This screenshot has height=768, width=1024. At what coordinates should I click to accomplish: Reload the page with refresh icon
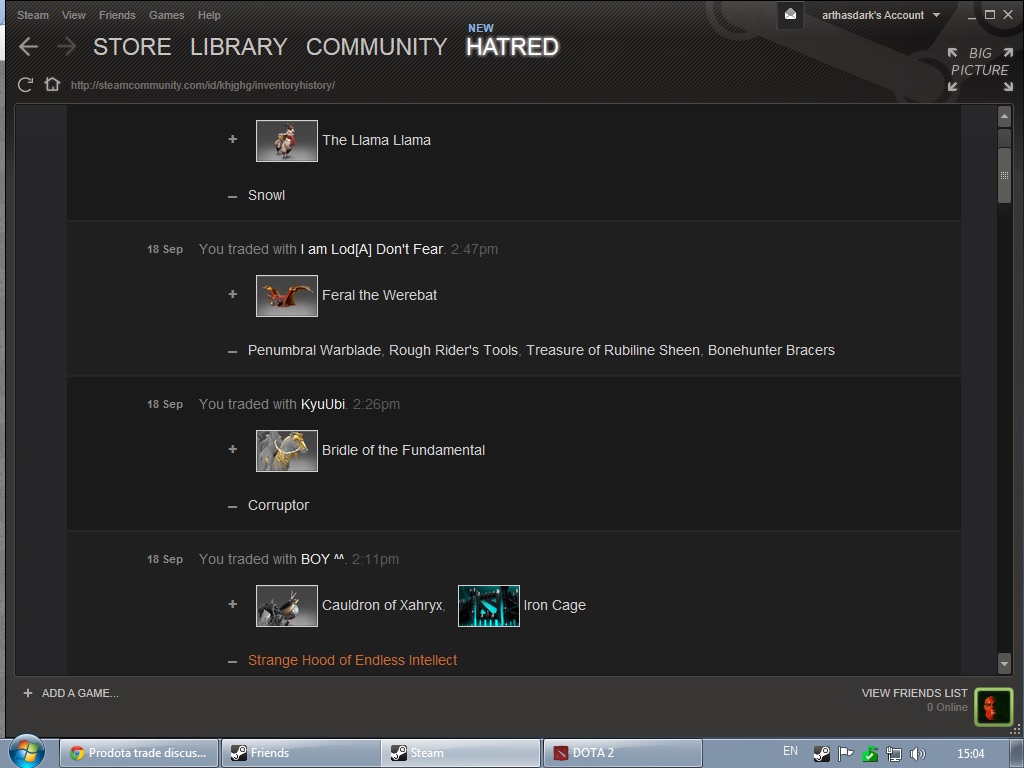[x=25, y=85]
